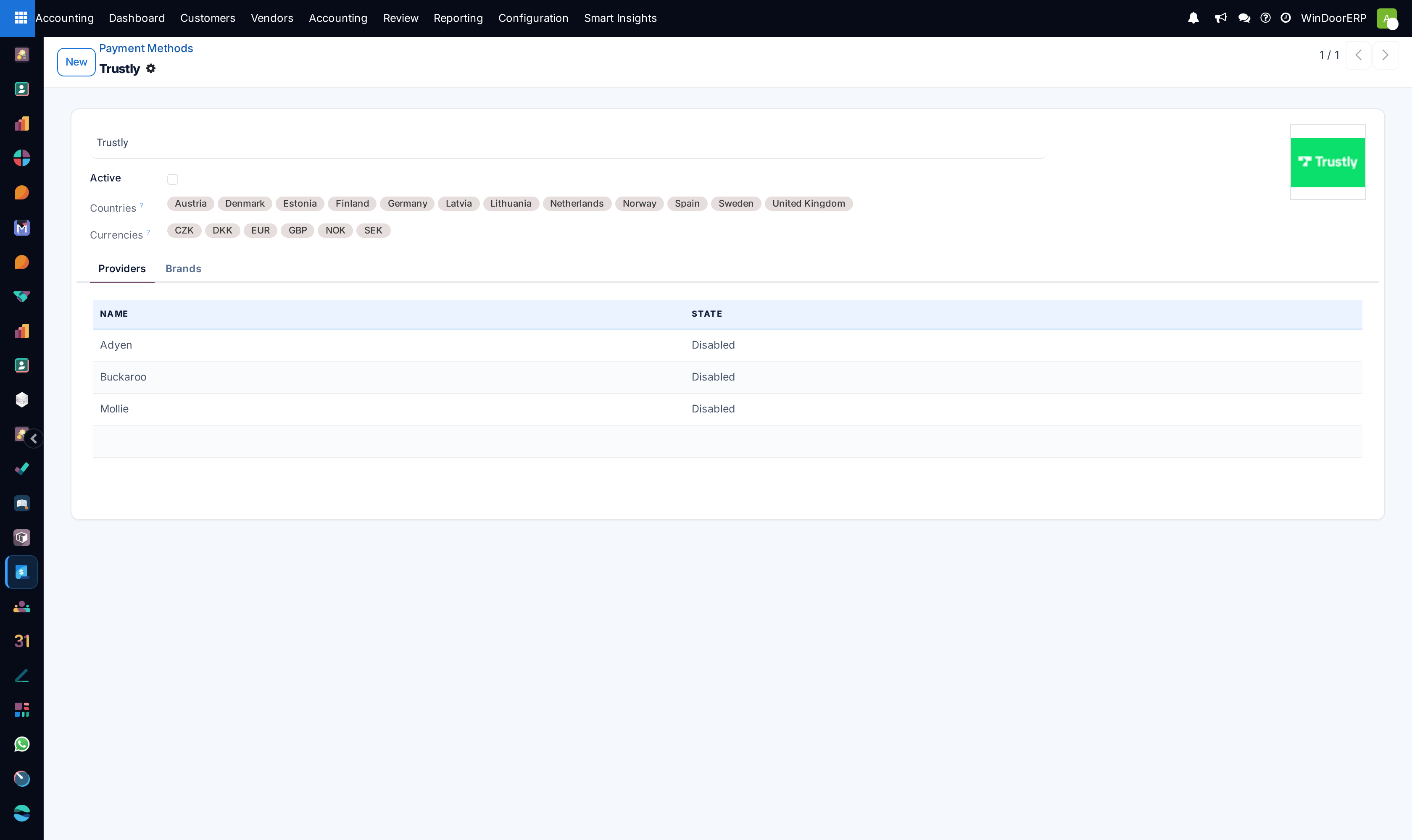This screenshot has height=840, width=1412.
Task: Click the CZK currency tag
Action: pyautogui.click(x=184, y=231)
